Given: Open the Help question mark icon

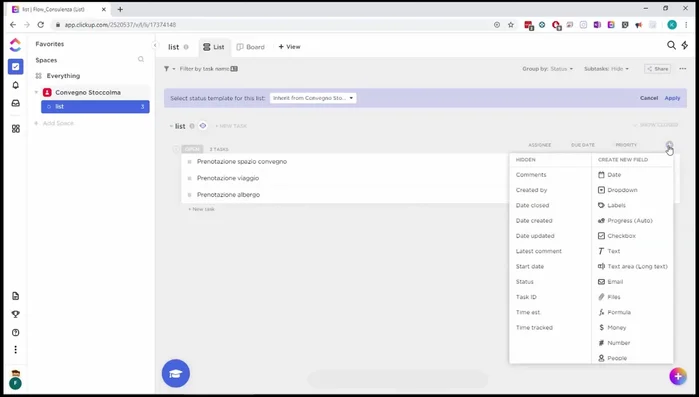Looking at the screenshot, I should [16, 332].
